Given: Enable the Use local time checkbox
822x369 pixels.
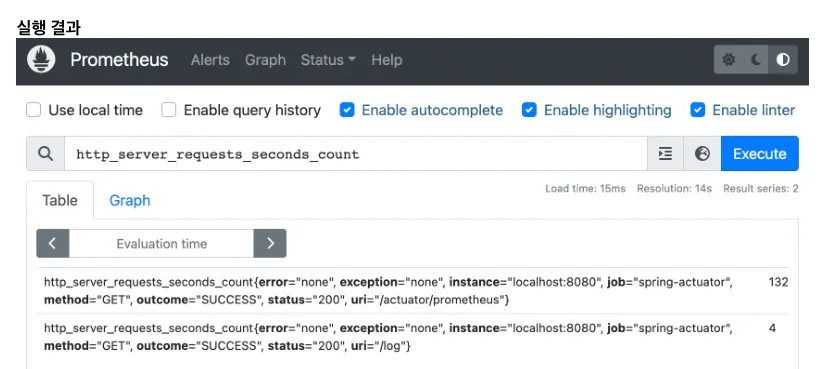Looking at the screenshot, I should [x=34, y=110].
